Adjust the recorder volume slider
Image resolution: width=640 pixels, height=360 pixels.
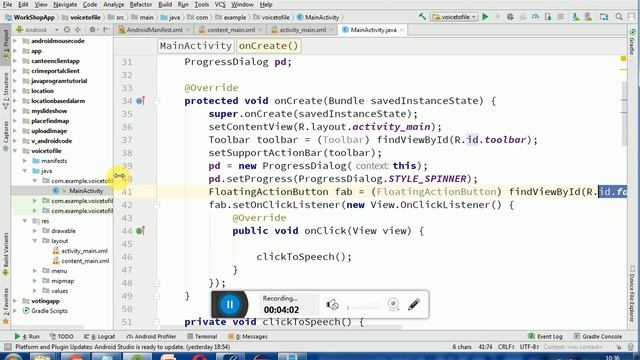point(363,307)
